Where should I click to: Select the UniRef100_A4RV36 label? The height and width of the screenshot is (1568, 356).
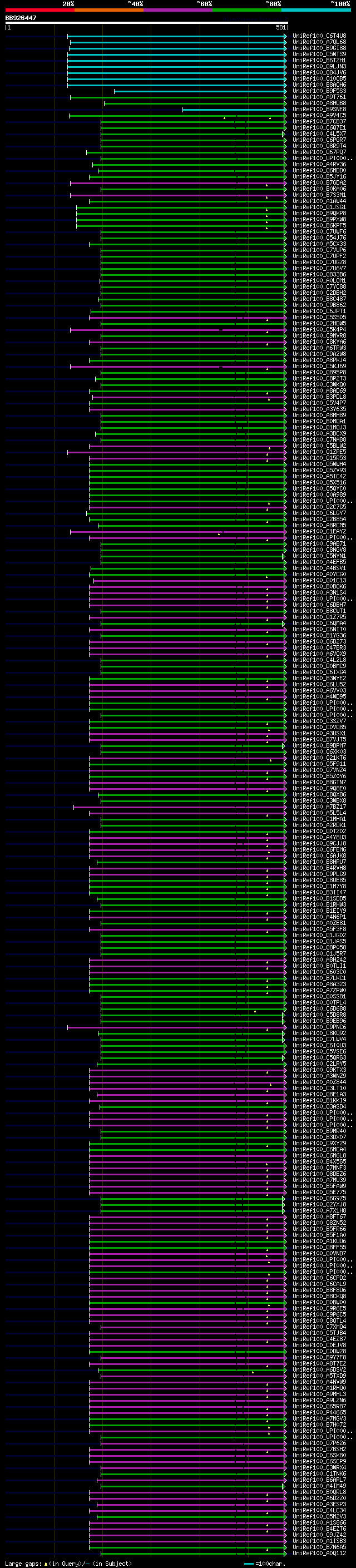[319, 164]
